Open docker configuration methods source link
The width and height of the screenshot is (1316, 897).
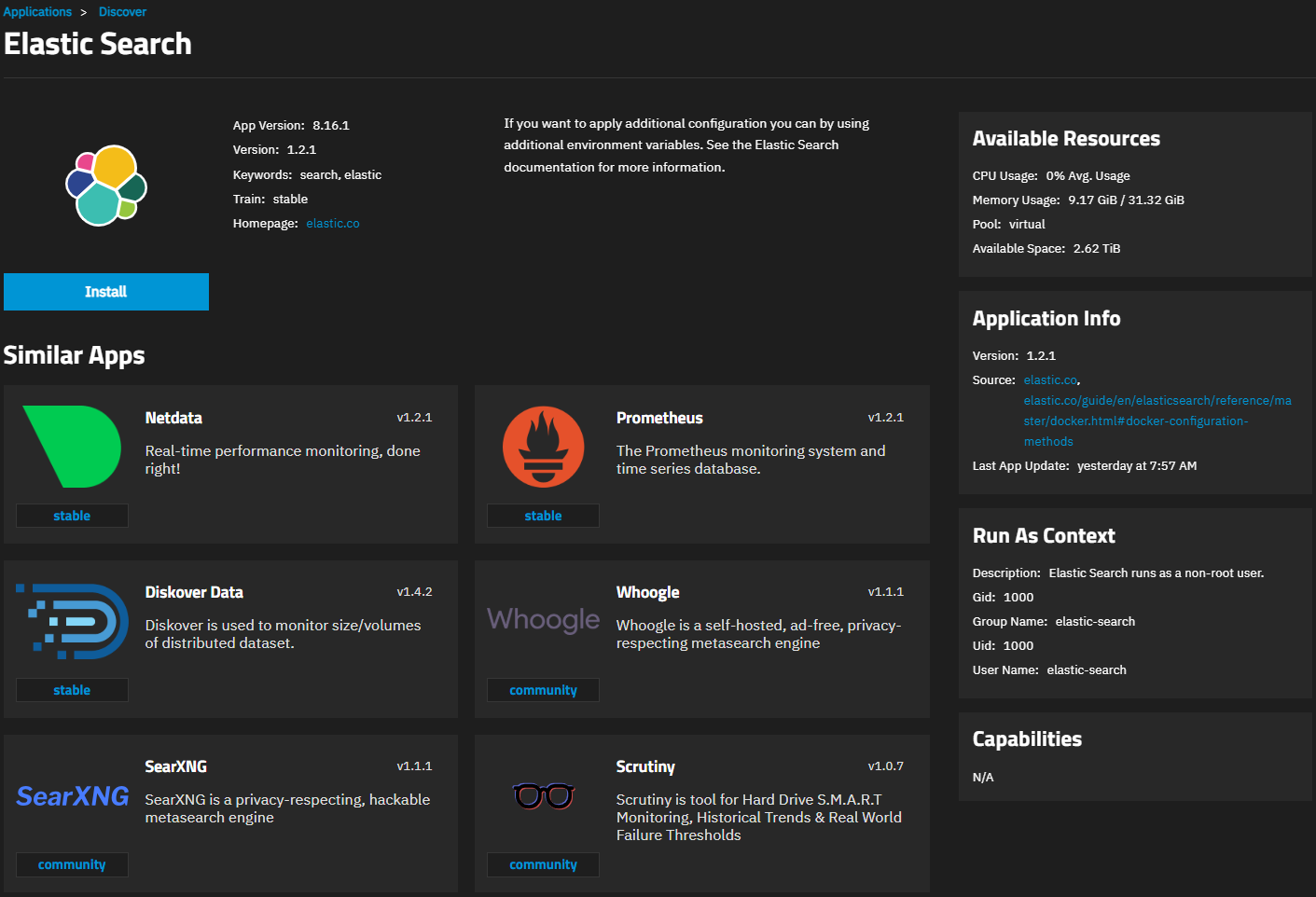coord(1157,421)
